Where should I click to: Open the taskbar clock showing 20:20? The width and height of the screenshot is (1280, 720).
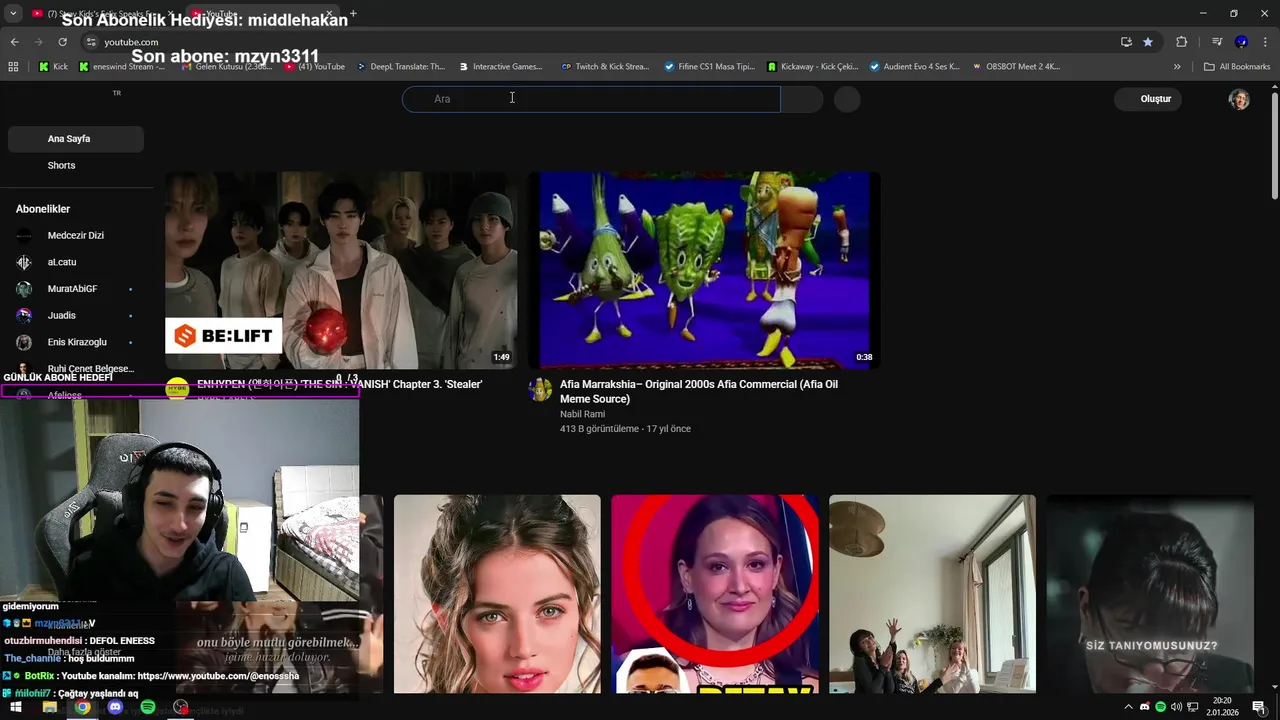(1222, 707)
